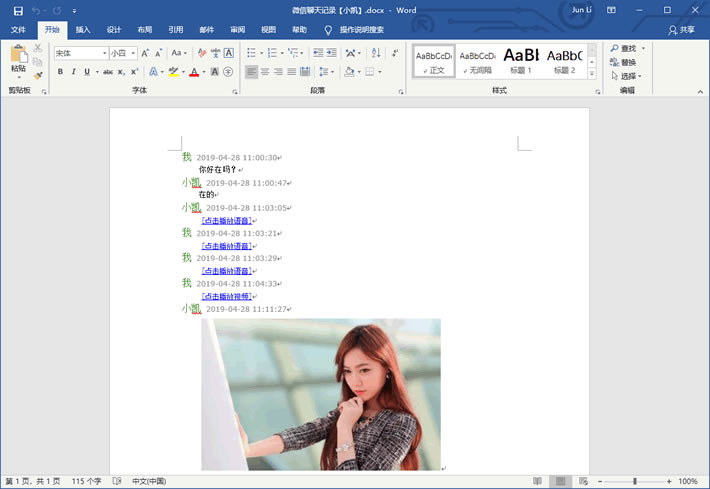
Task: Click the clear formatting eraser icon
Action: point(202,53)
